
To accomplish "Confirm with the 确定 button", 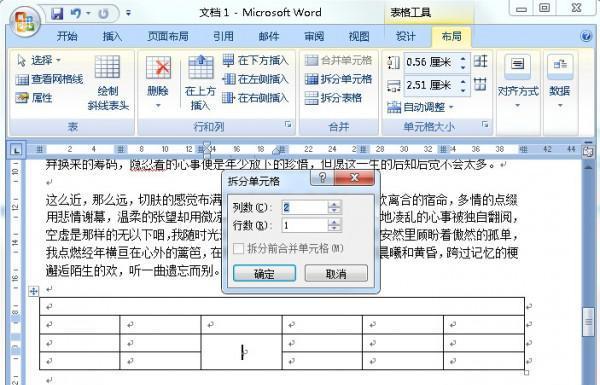I will [264, 274].
